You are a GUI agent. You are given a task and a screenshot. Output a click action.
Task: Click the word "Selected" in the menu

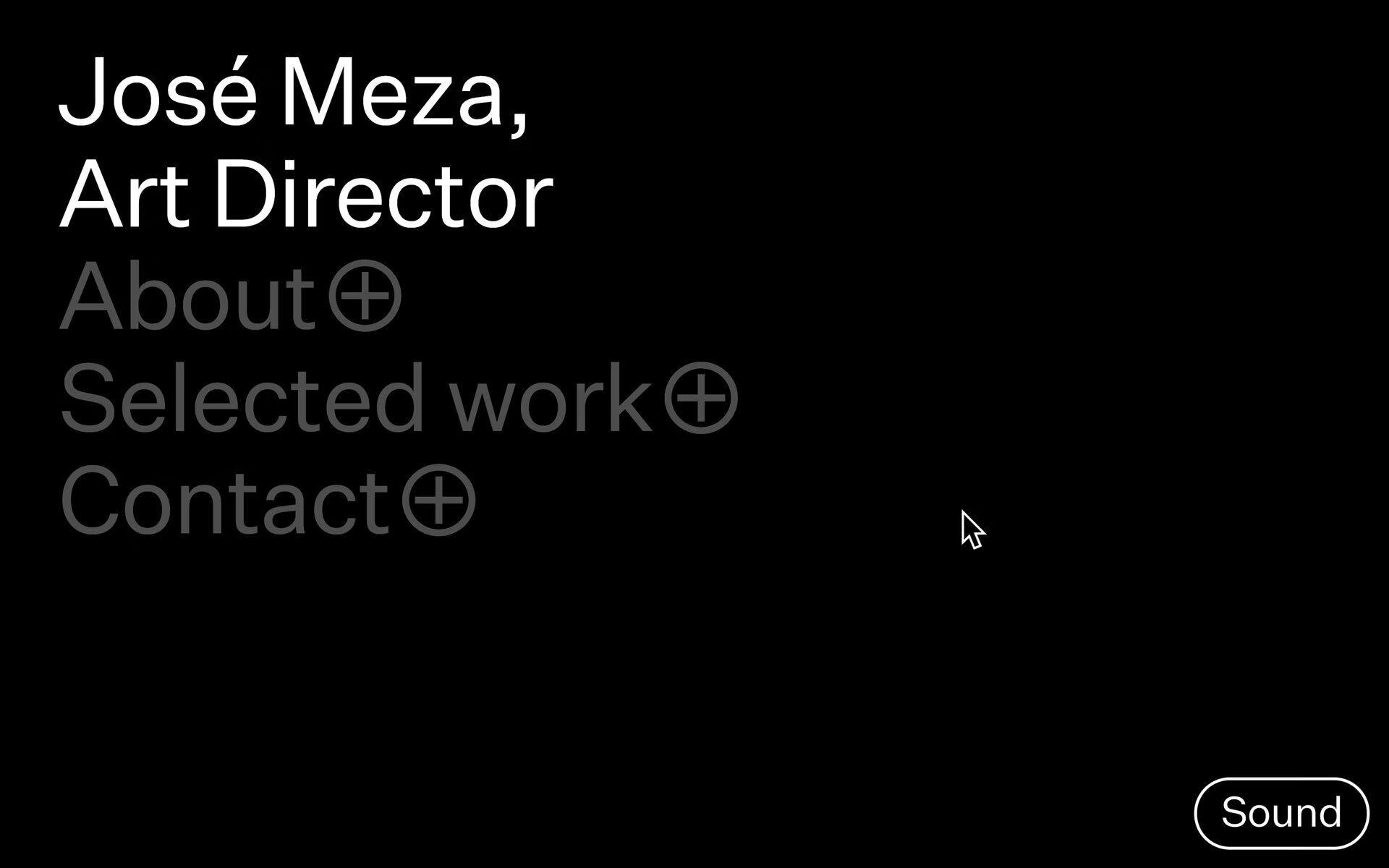pos(242,399)
